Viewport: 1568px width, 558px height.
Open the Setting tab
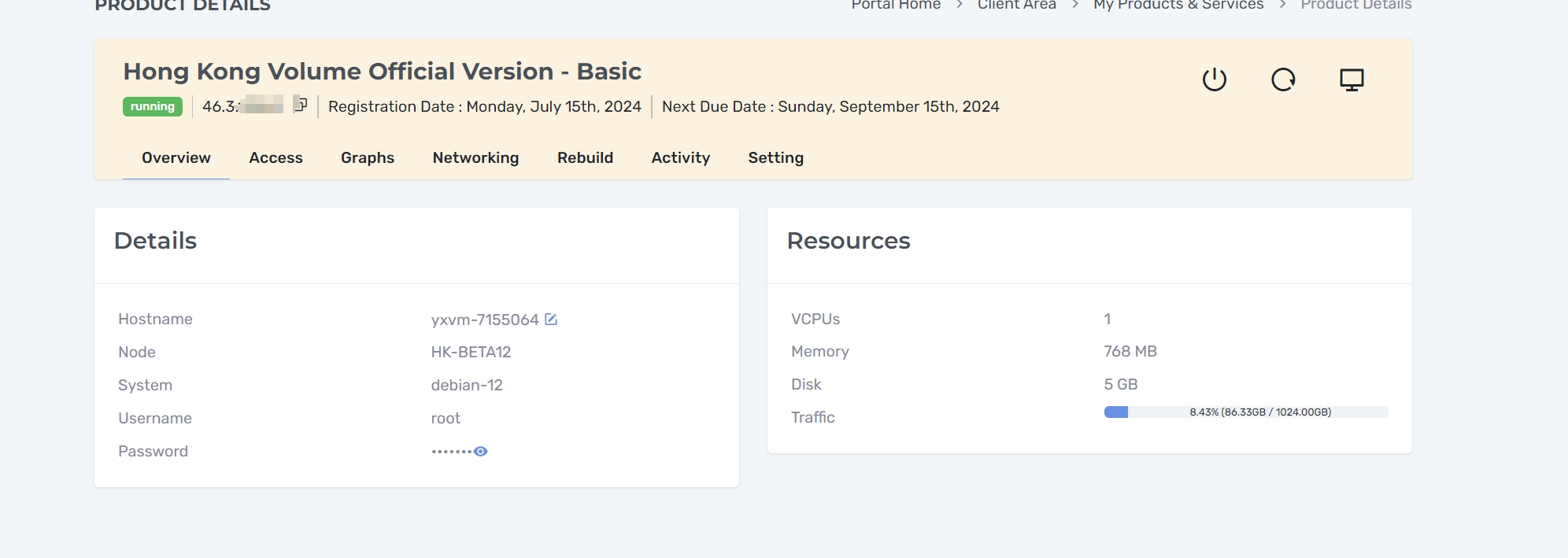pos(775,157)
